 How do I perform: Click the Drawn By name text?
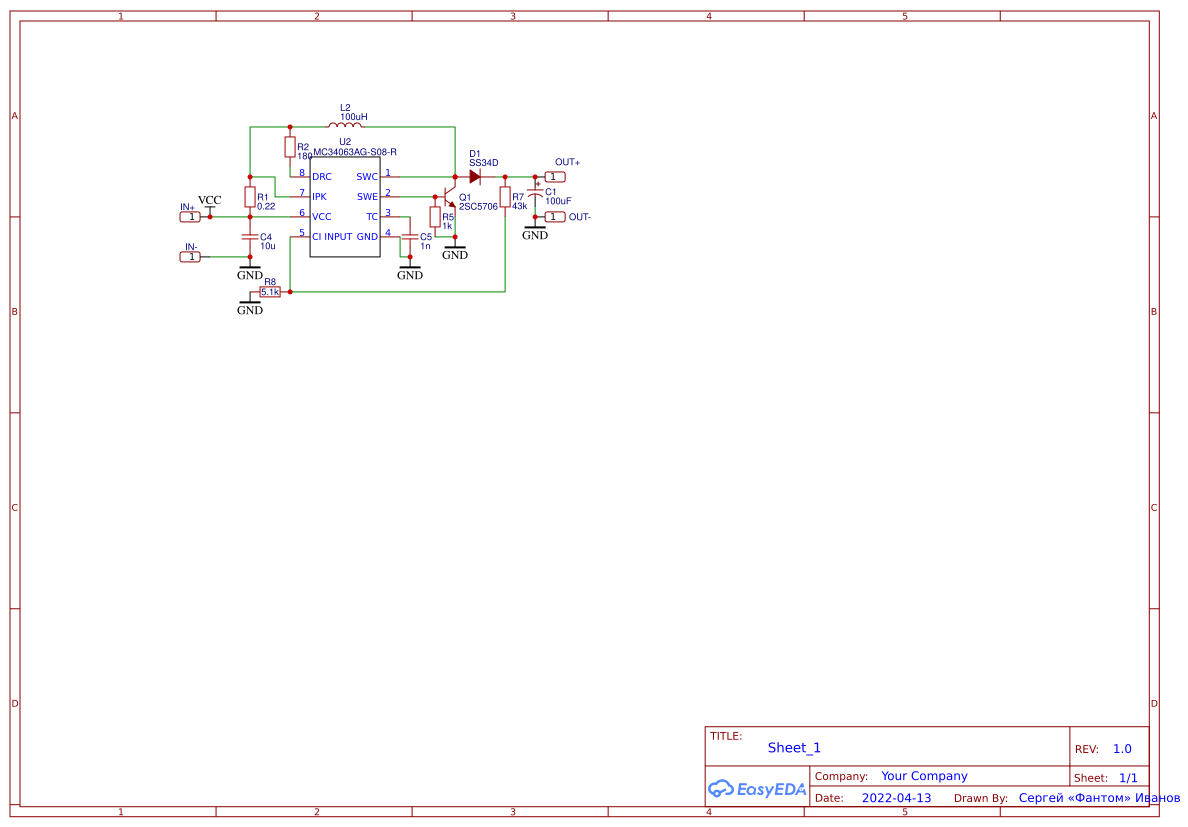click(1090, 797)
